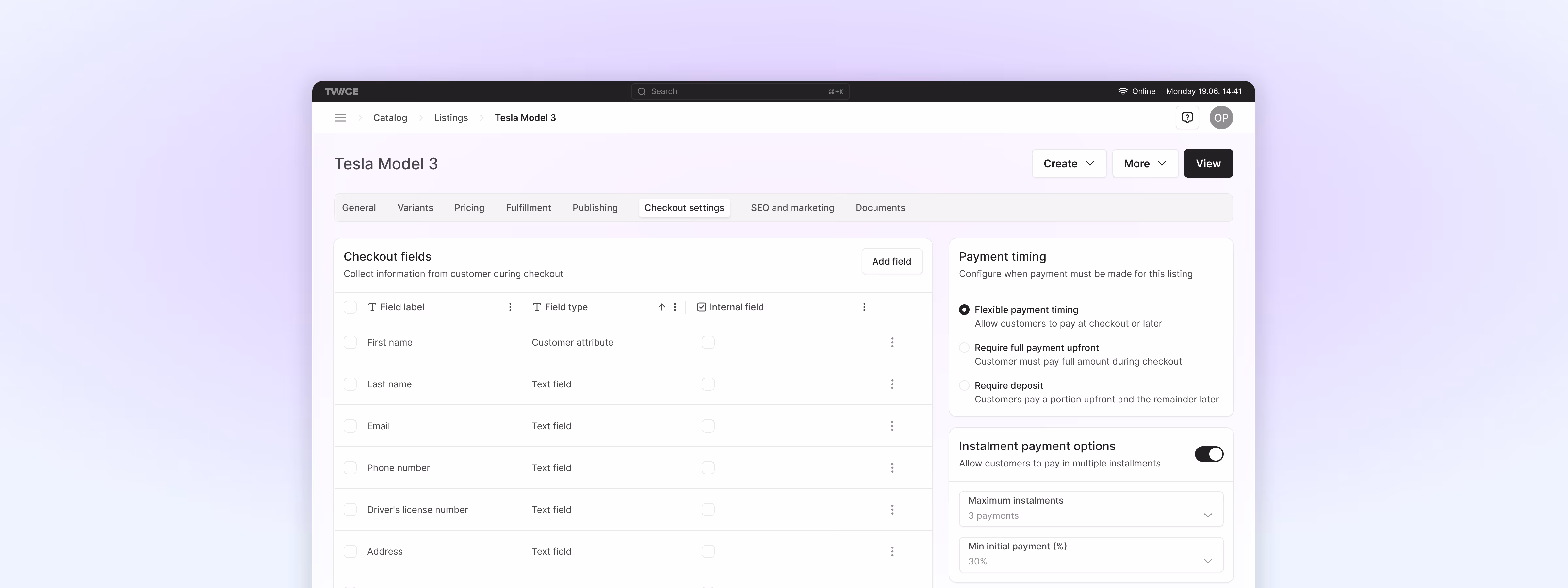Open row actions for First name

(892, 343)
